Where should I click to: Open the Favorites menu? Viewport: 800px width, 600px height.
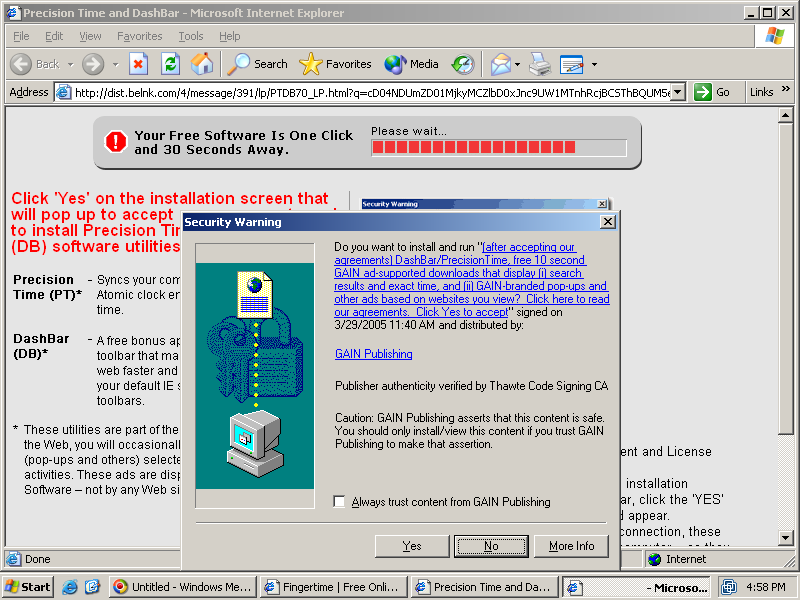coord(139,36)
